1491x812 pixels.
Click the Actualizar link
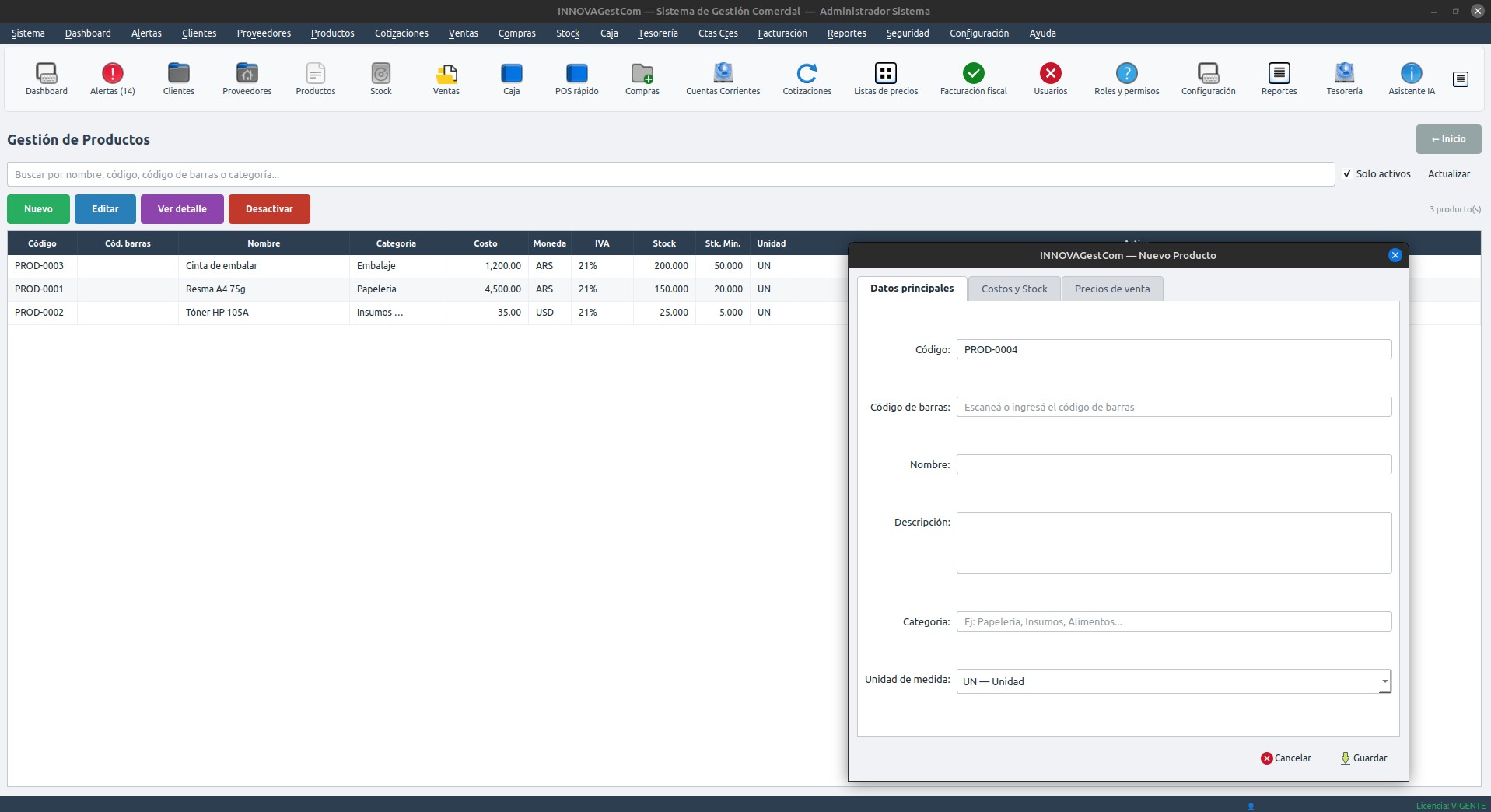pyautogui.click(x=1448, y=174)
